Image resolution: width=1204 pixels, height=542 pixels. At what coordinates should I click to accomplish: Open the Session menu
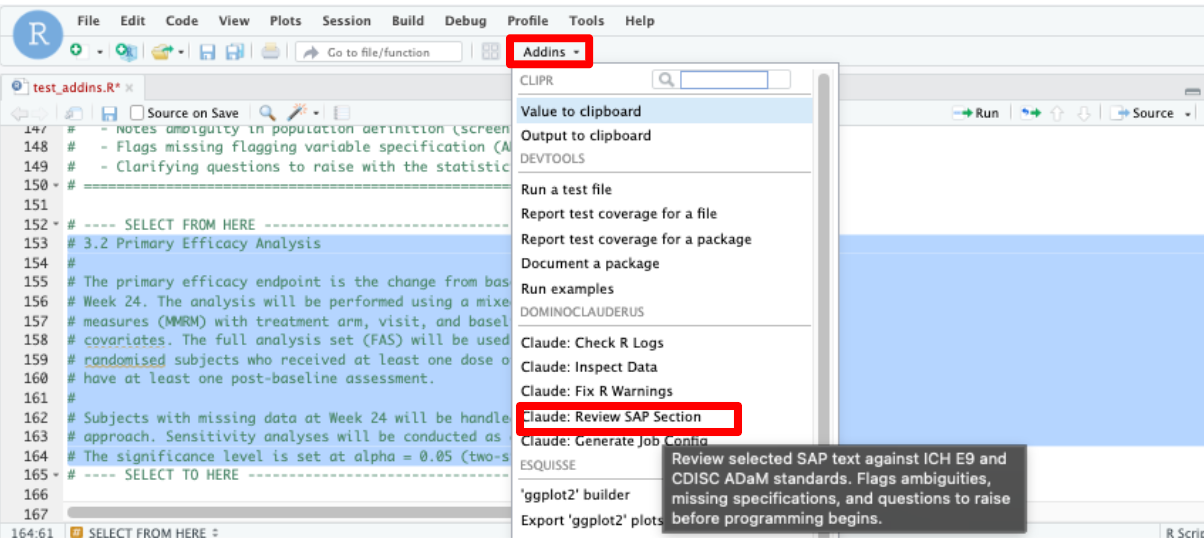pos(346,20)
